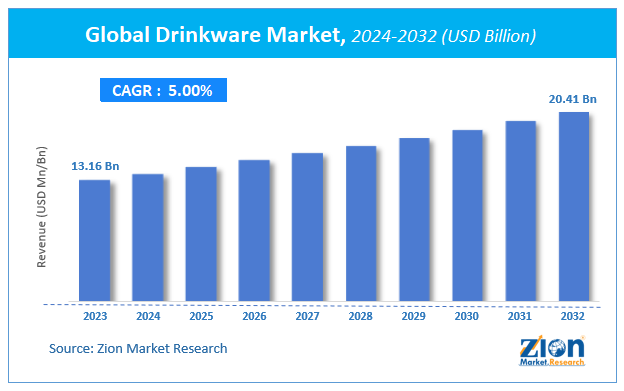The height and width of the screenshot is (391, 624).
Task: Select the 2024 bar in the chart
Action: [x=148, y=237]
